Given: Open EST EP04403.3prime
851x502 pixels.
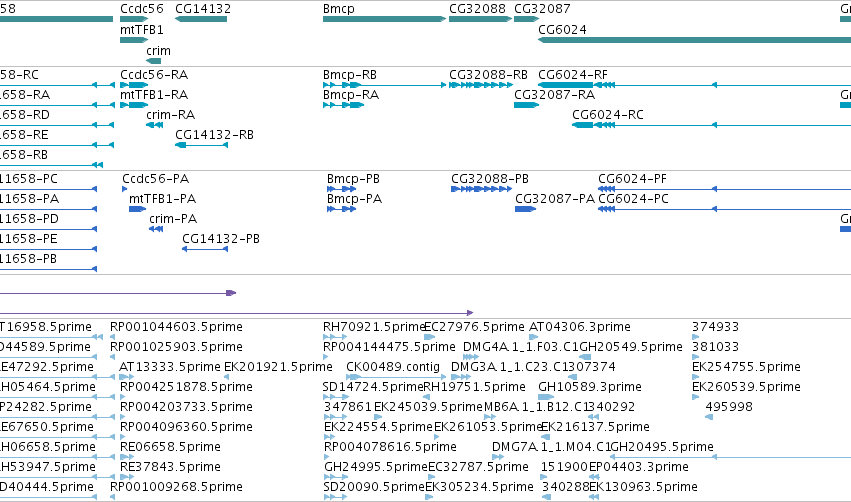Looking at the screenshot, I should [x=639, y=467].
